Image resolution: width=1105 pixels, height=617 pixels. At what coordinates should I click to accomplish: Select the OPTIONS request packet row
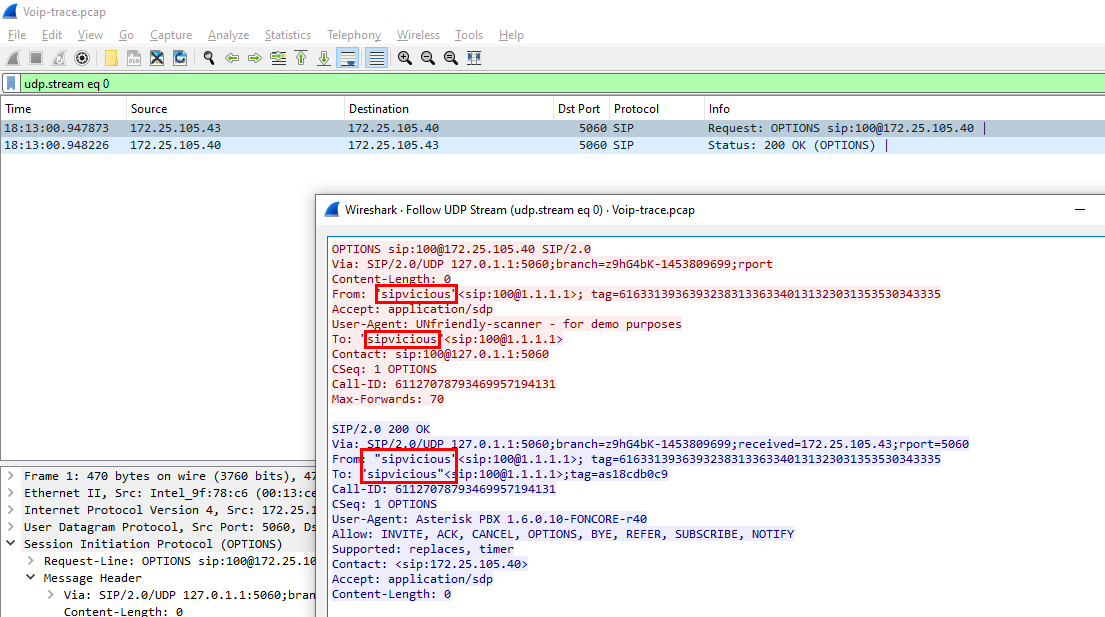[x=552, y=128]
